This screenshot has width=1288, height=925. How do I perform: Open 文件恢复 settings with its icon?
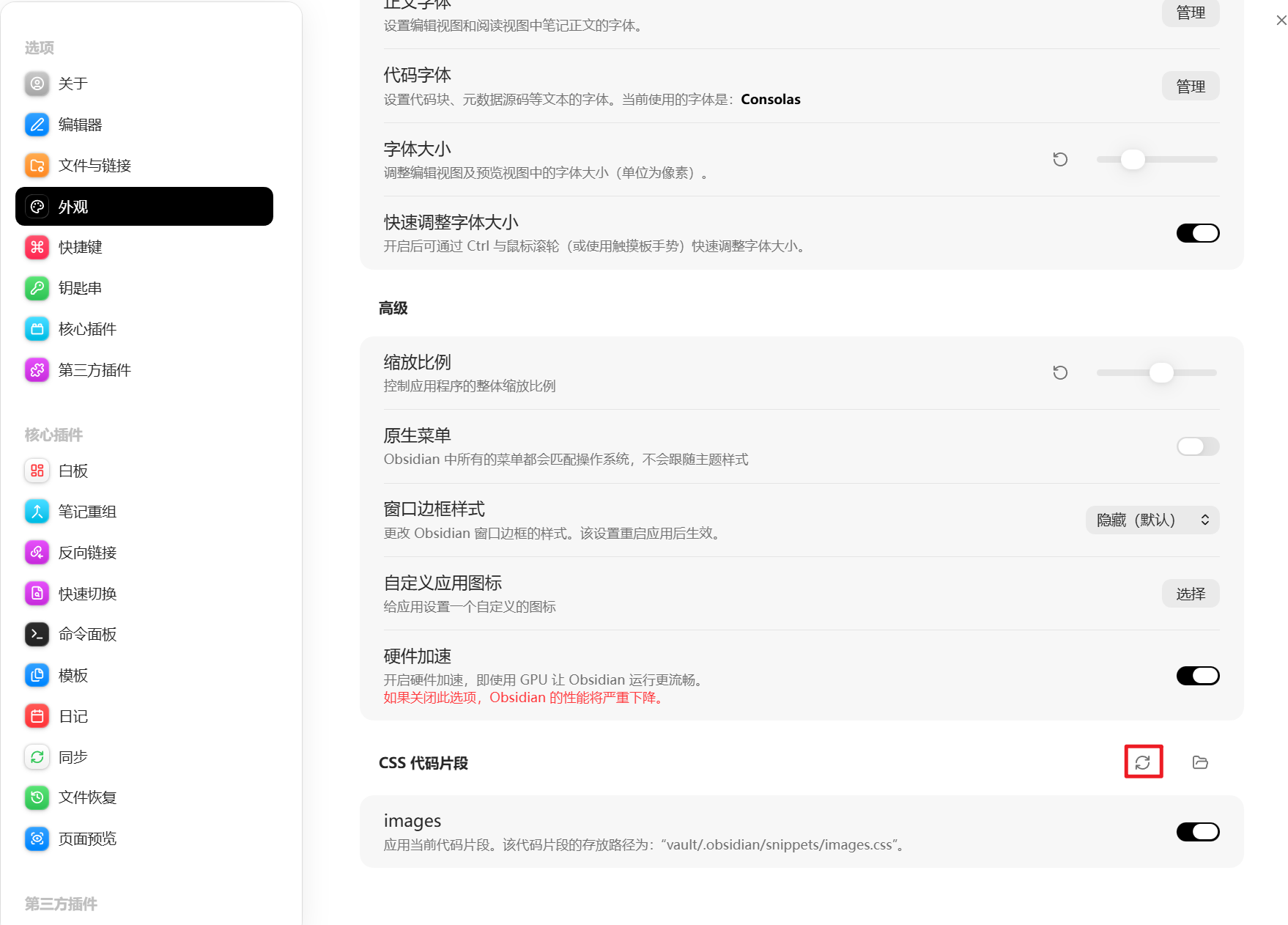[37, 797]
